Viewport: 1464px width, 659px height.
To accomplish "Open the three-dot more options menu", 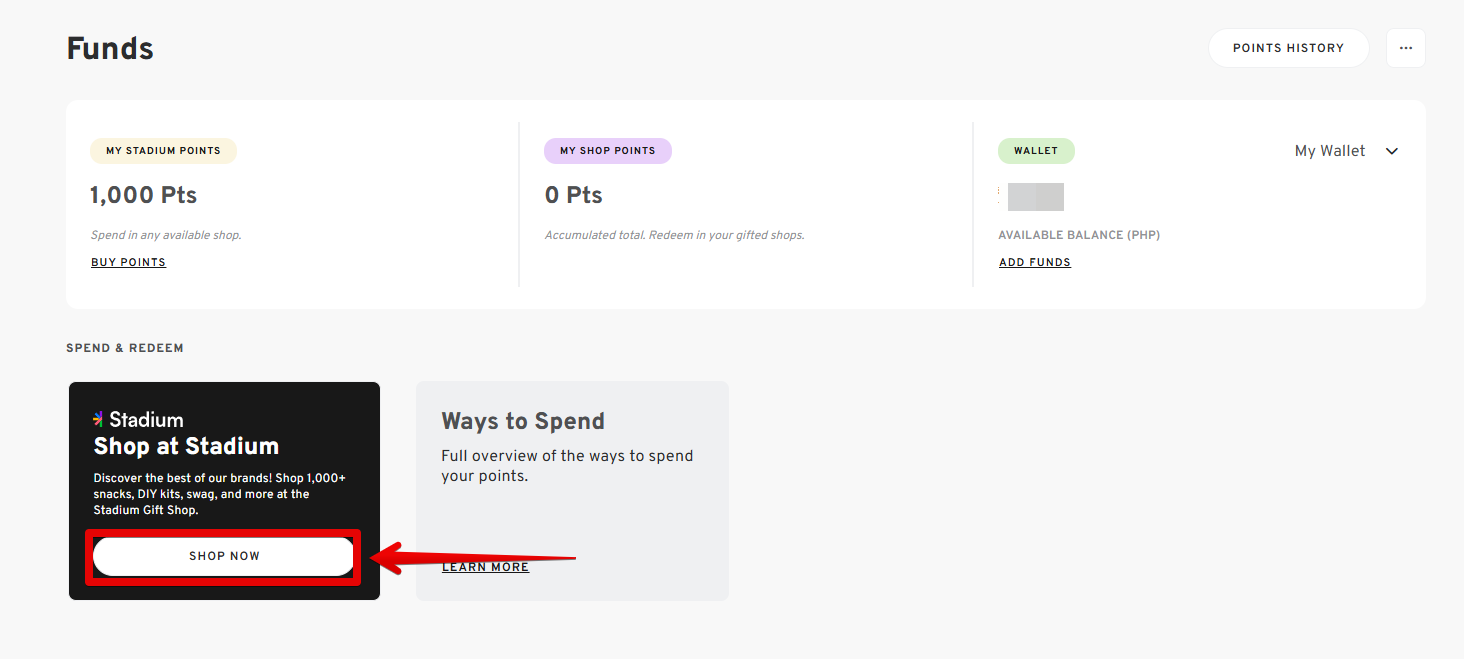I will tap(1405, 48).
